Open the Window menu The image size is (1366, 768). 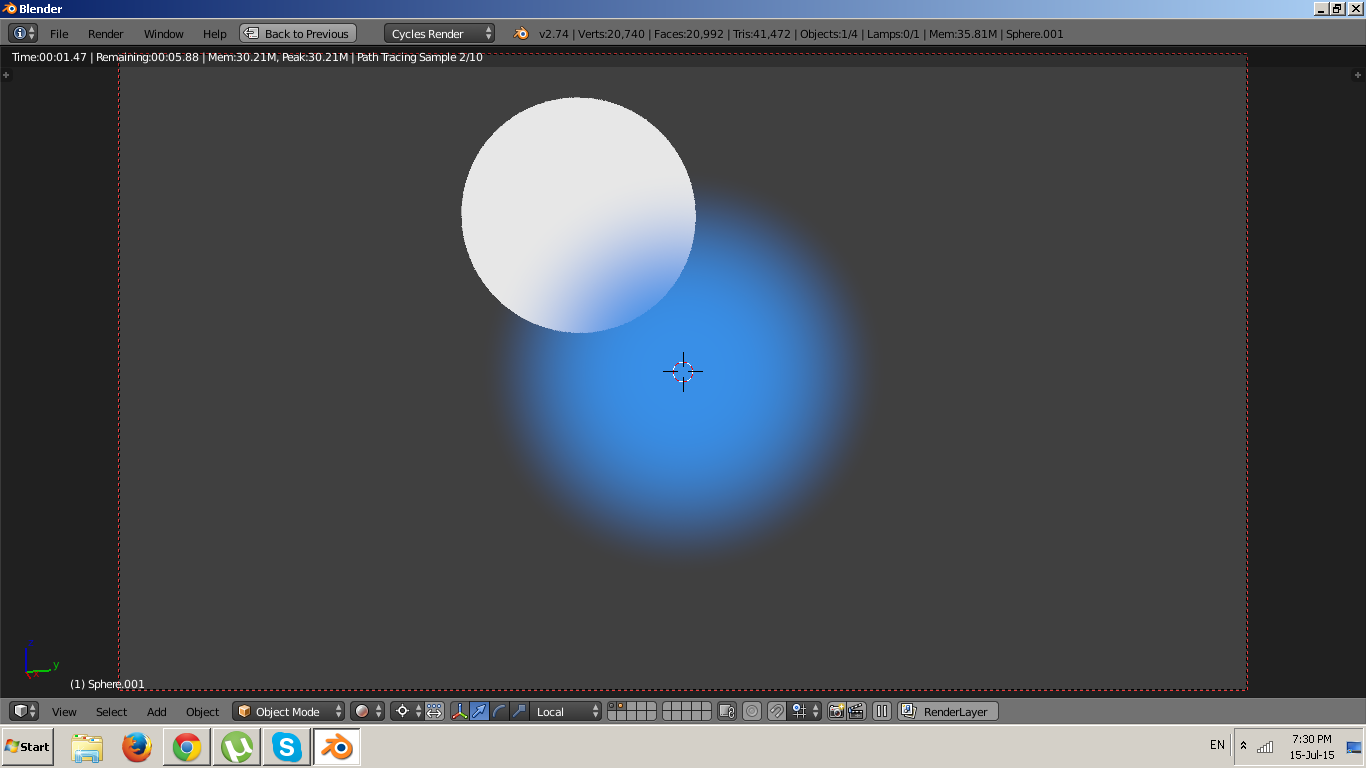coord(164,34)
